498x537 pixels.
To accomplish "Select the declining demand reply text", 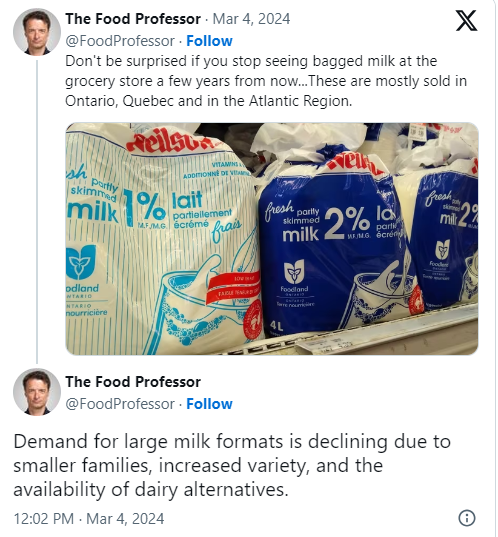I will point(232,465).
